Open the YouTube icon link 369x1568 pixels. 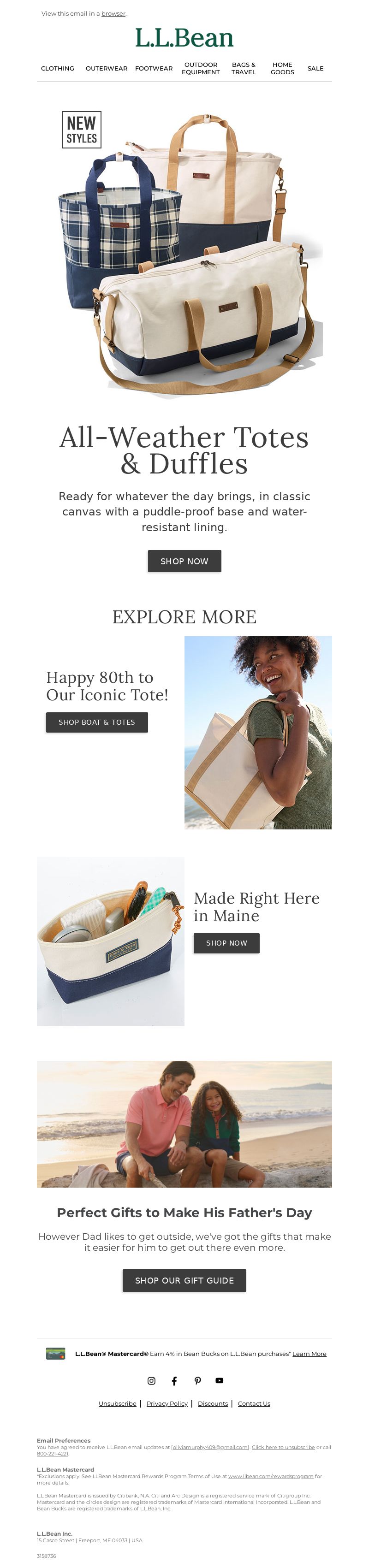click(x=220, y=1380)
